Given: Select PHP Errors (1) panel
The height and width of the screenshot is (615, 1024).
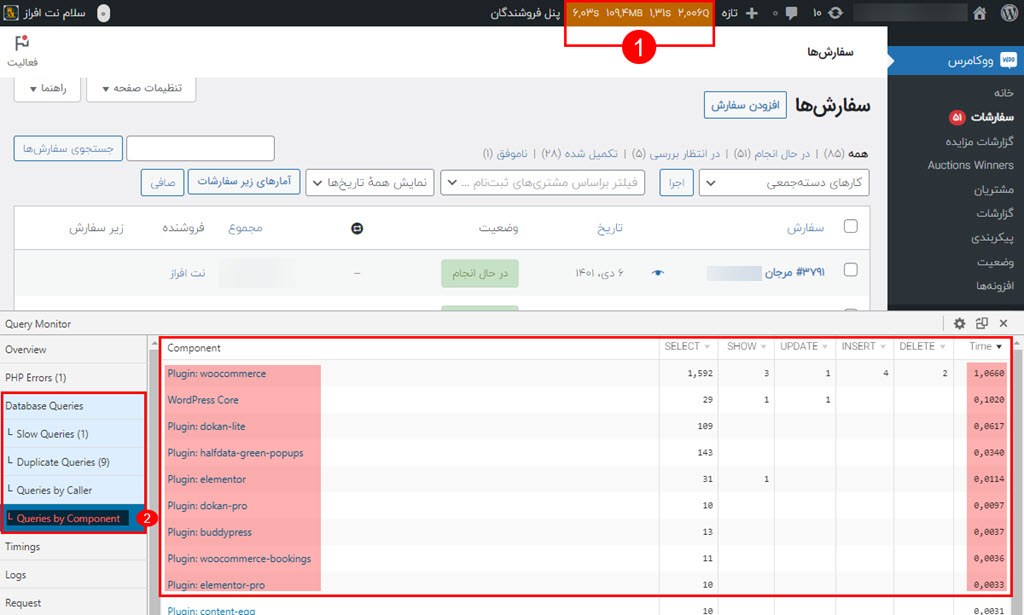Looking at the screenshot, I should coord(73,377).
